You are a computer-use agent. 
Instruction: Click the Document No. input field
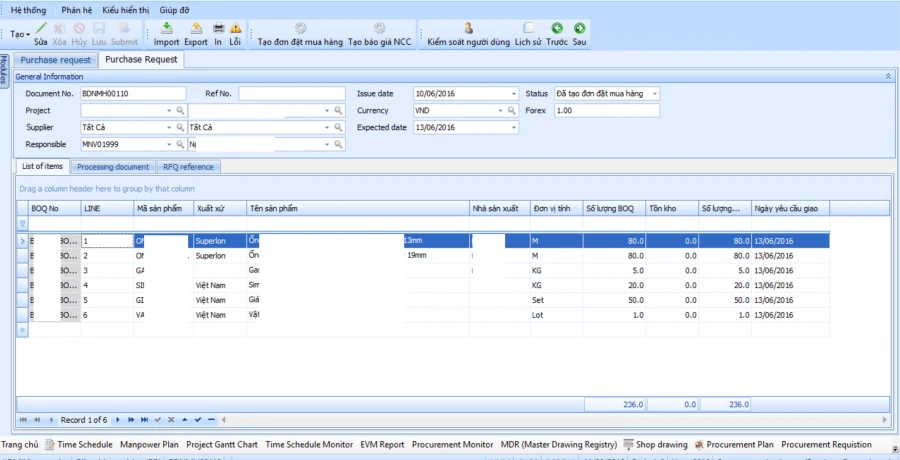coord(133,94)
